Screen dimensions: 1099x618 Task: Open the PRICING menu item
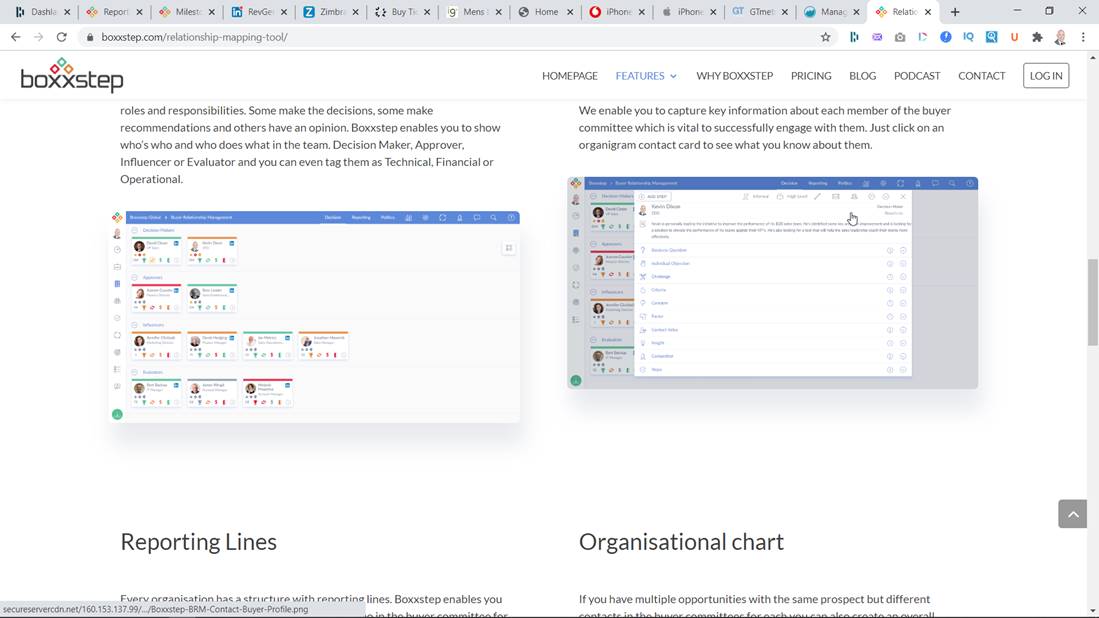pyautogui.click(x=810, y=76)
